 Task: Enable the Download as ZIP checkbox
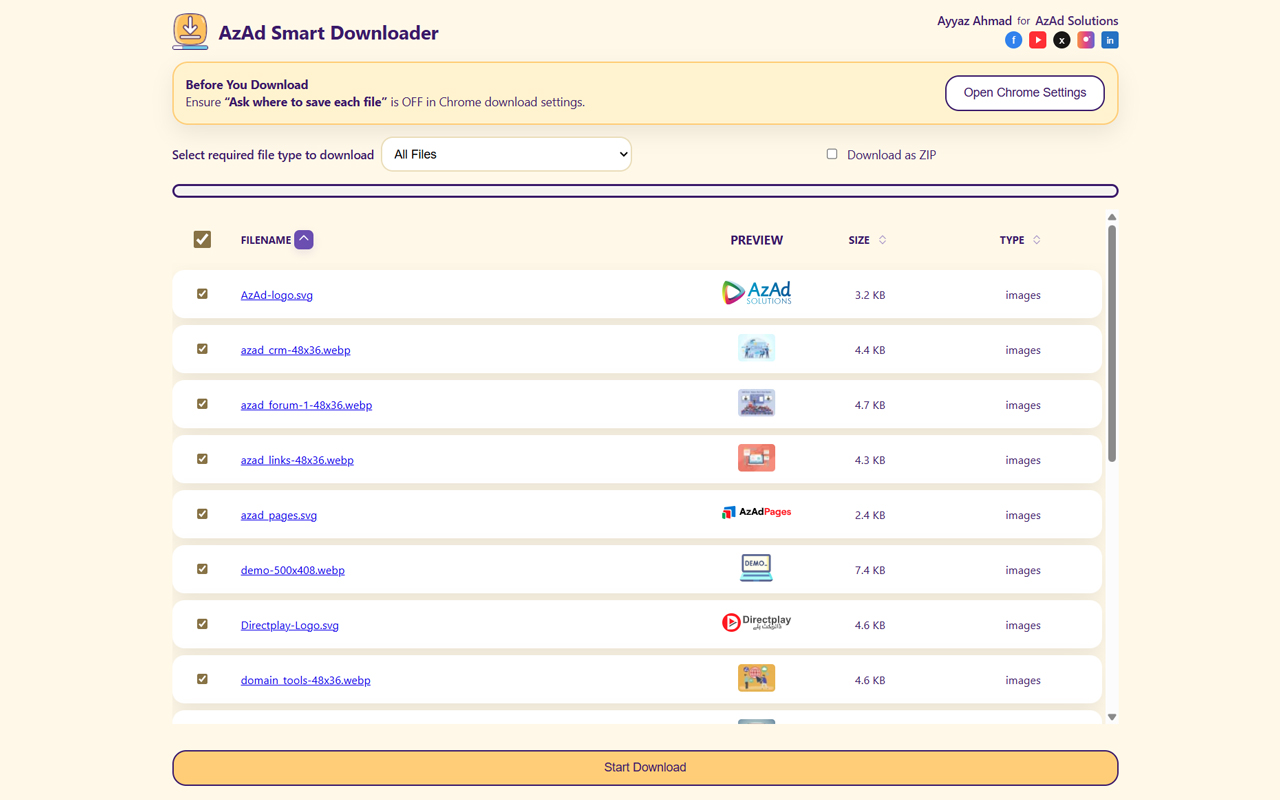coord(831,154)
